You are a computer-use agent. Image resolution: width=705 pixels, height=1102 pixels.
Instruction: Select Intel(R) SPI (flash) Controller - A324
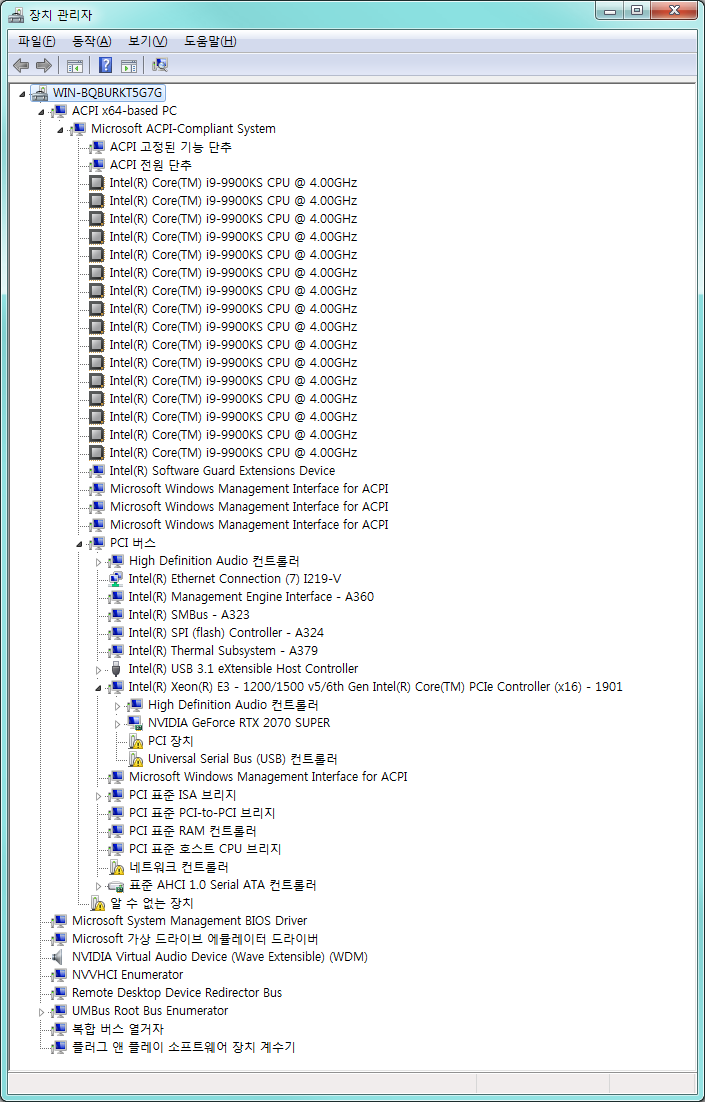226,633
